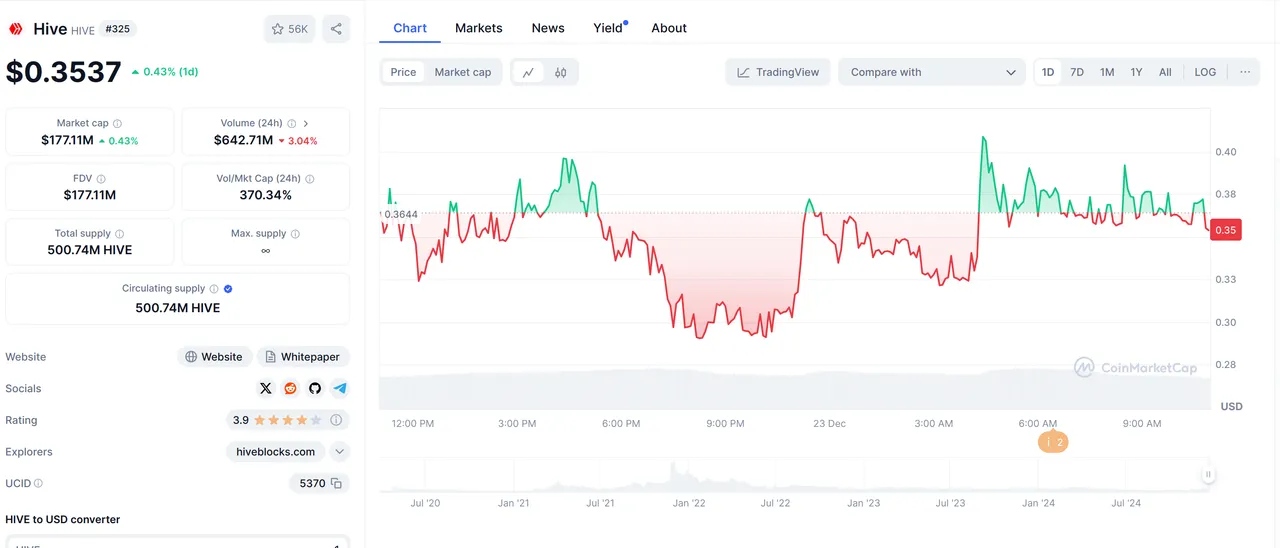Screen dimensions: 1280x548
Task: Click the #325 rank badge
Action: [x=117, y=29]
